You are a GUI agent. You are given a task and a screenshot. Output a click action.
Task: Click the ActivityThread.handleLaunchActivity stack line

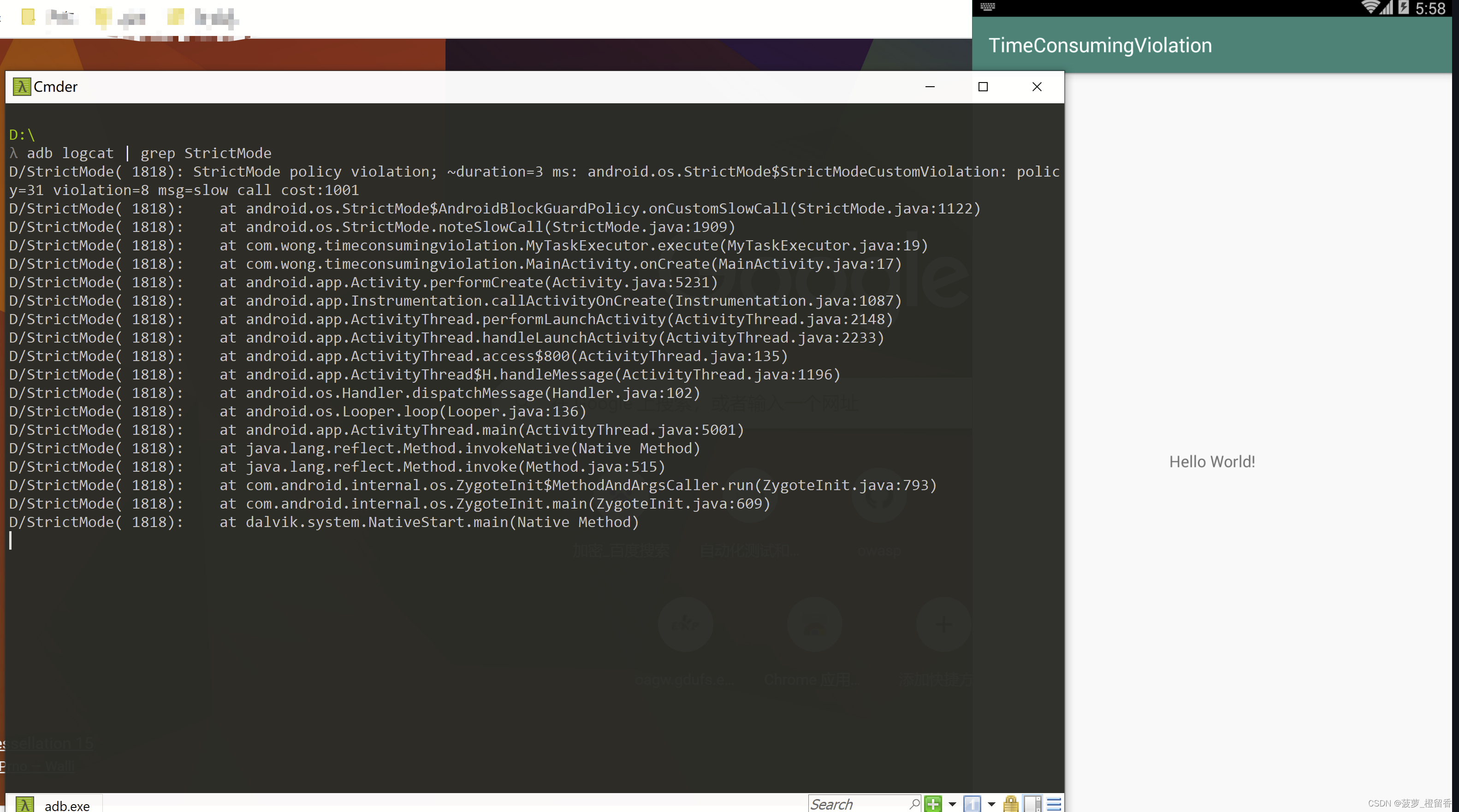click(446, 338)
